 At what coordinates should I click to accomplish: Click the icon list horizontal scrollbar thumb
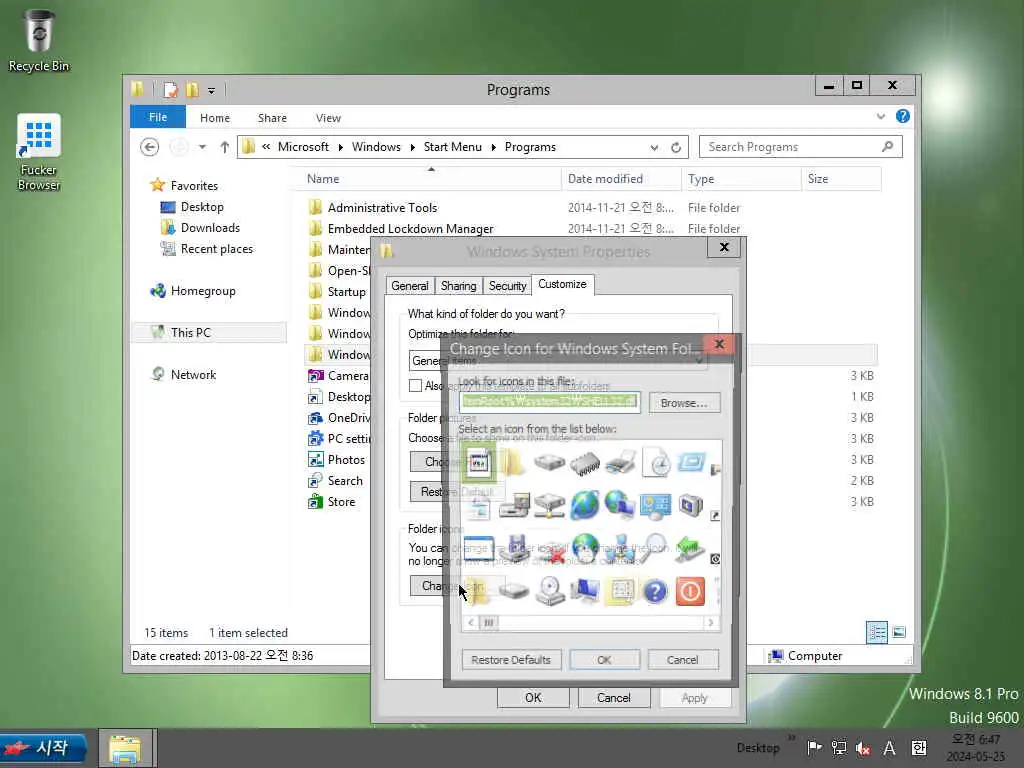(x=488, y=622)
